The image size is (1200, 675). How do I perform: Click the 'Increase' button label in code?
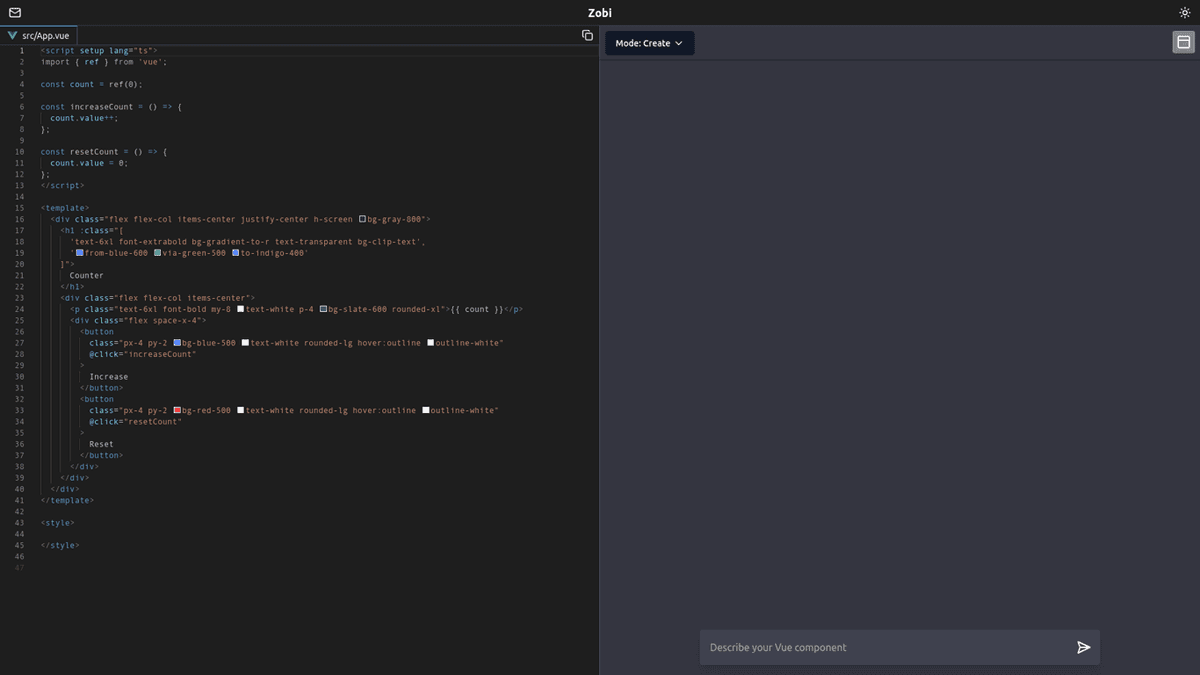[108, 377]
